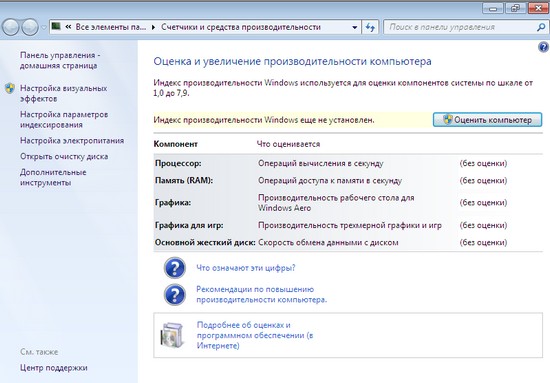Image resolution: width=550 pixels, height=383 pixels.
Task: Click '(без оценки)' in Основной жесткий диск row
Action: pyautogui.click(x=483, y=243)
